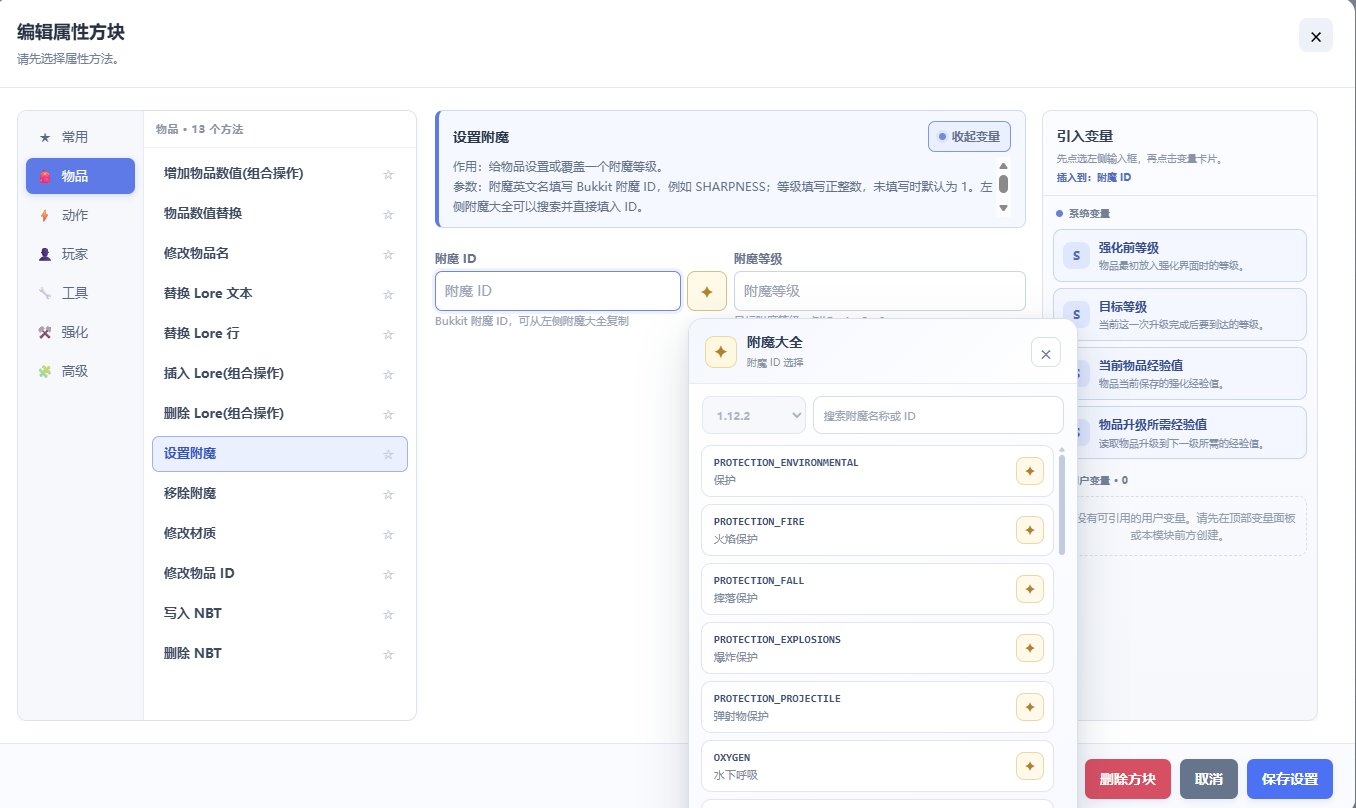Insert PROTECTION_FALL using its sparkle icon
This screenshot has width=1356, height=808.
[1030, 589]
